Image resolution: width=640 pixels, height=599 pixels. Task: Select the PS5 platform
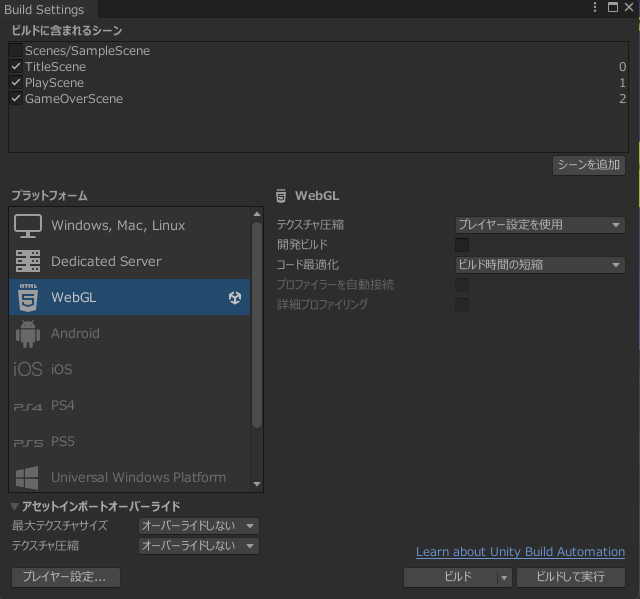click(129, 441)
